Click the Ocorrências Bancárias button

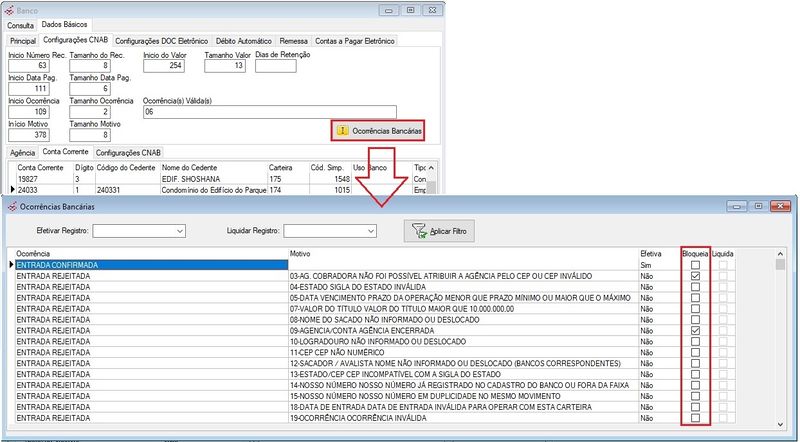pyautogui.click(x=378, y=131)
